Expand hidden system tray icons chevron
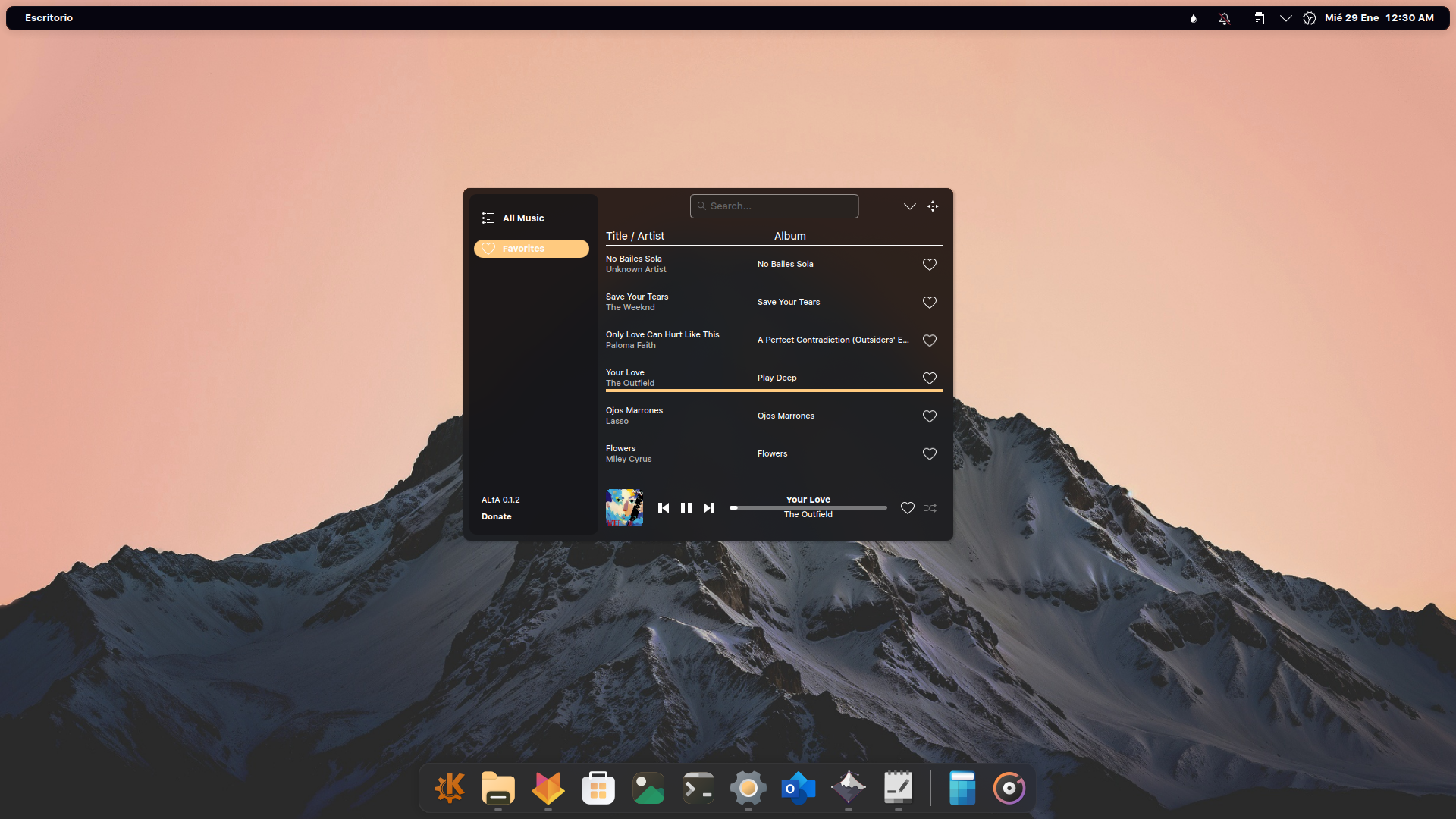1456x819 pixels. pyautogui.click(x=1286, y=18)
